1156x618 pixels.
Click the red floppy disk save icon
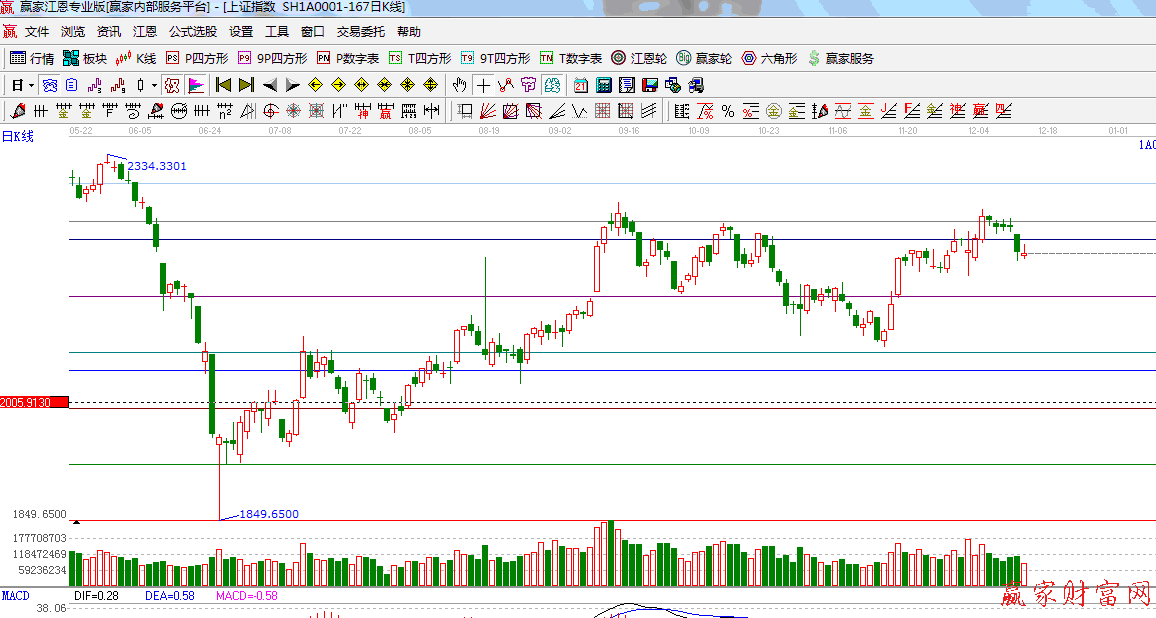(650, 85)
